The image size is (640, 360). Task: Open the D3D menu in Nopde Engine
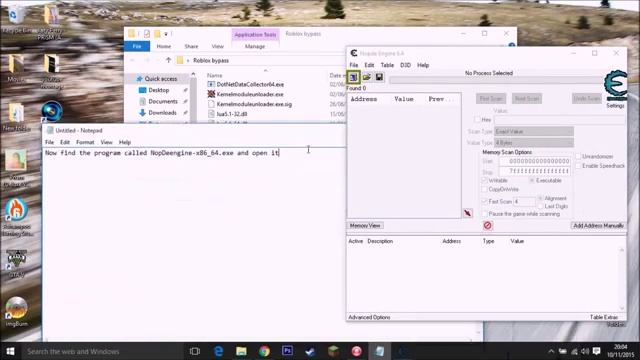tap(405, 65)
